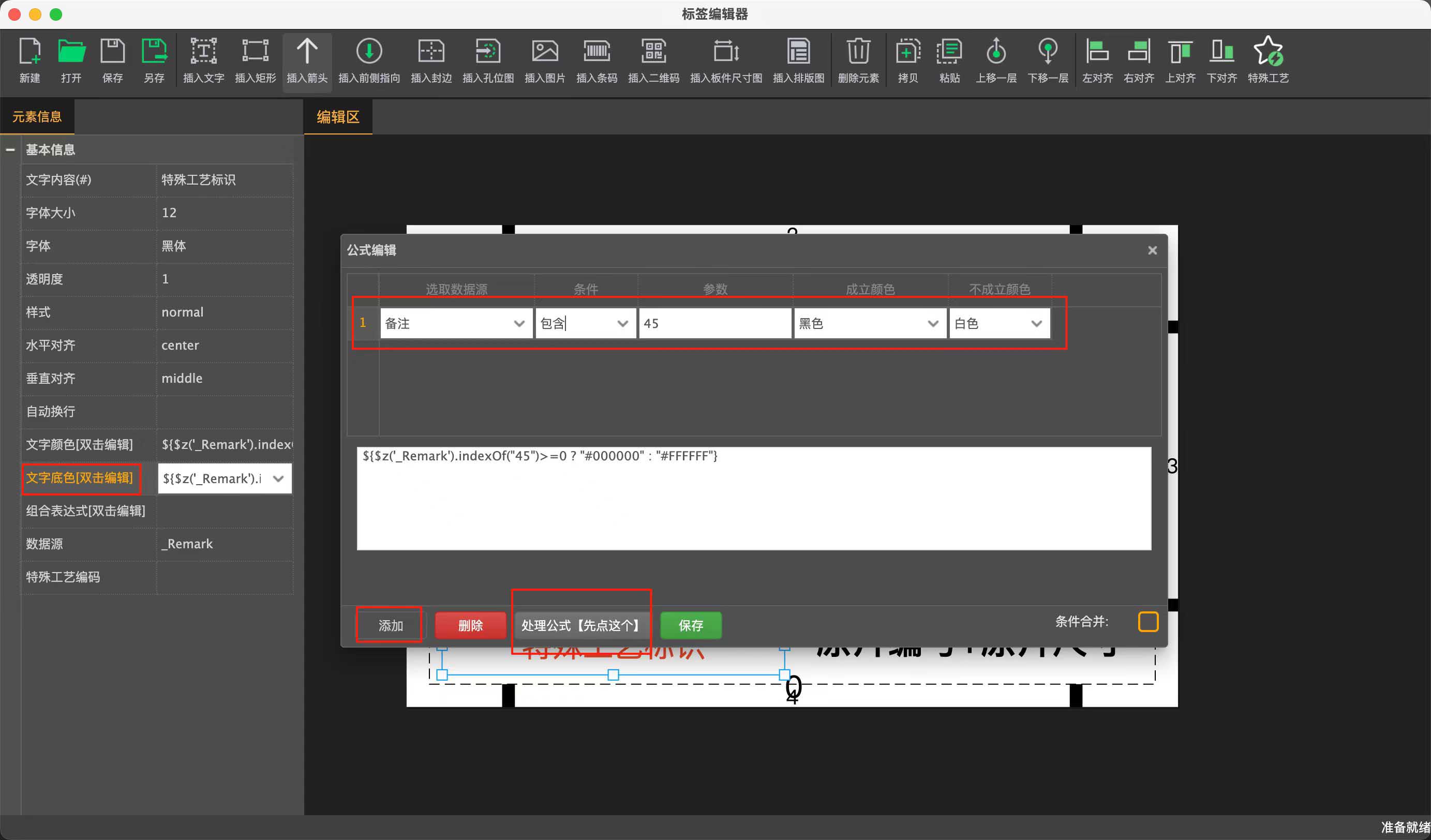Open the Special Craft (特殊工艺) star icon
The image size is (1431, 840).
point(1268,52)
